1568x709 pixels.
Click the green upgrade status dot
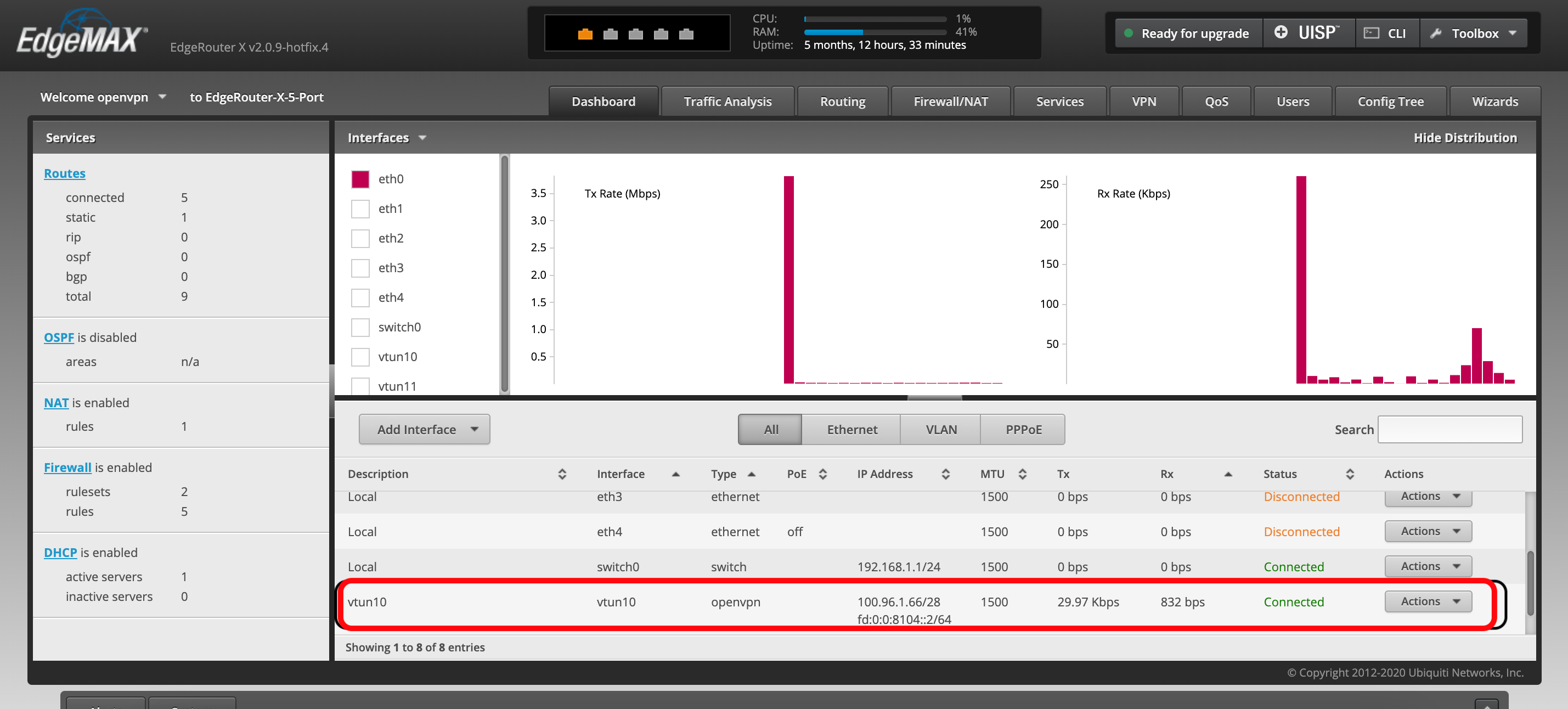tap(1127, 33)
